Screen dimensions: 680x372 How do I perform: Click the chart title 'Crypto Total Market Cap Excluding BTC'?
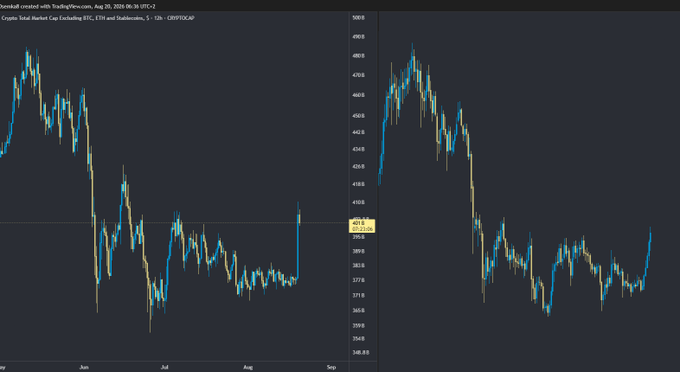(x=46, y=18)
